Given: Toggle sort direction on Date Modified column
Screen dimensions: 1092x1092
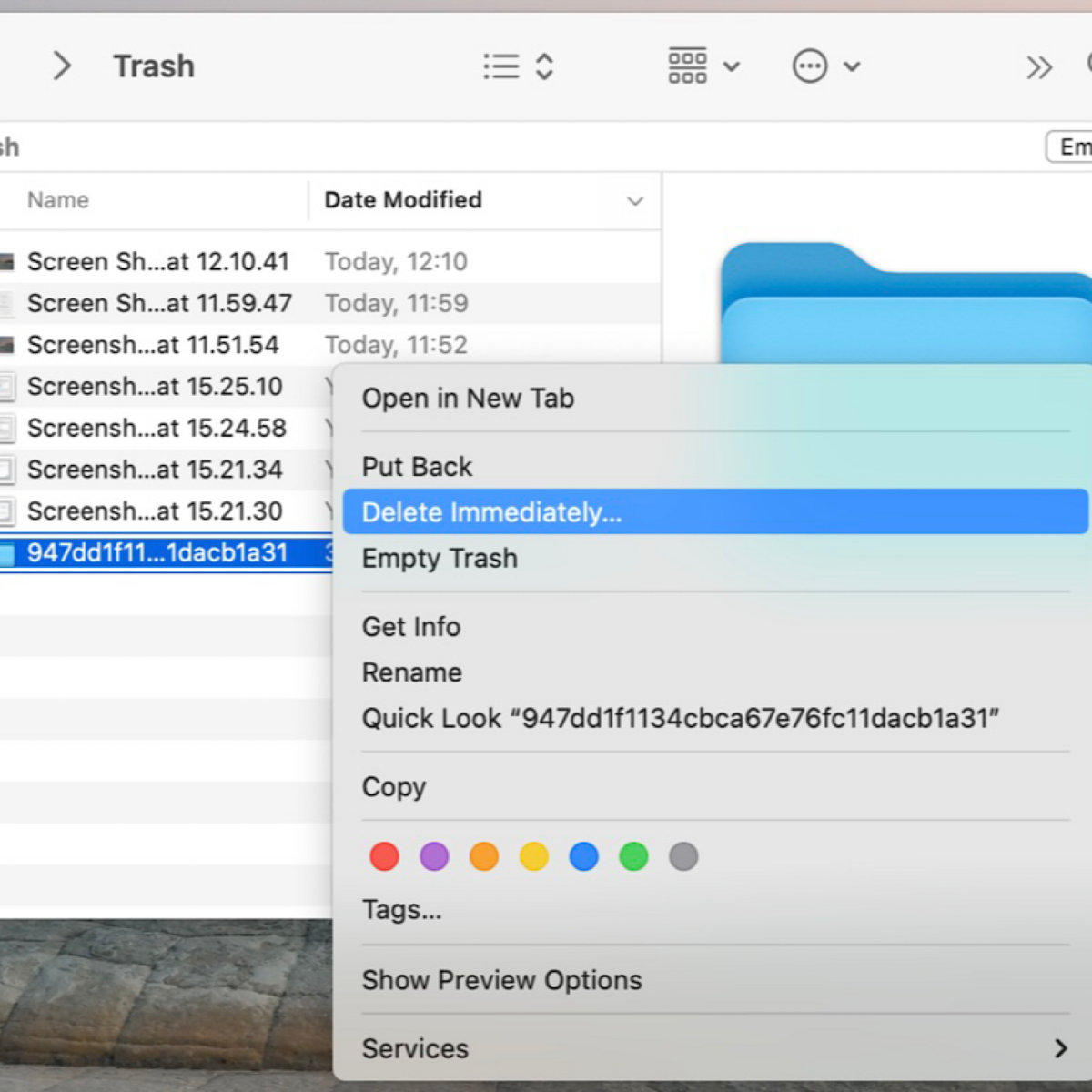Looking at the screenshot, I should [634, 201].
